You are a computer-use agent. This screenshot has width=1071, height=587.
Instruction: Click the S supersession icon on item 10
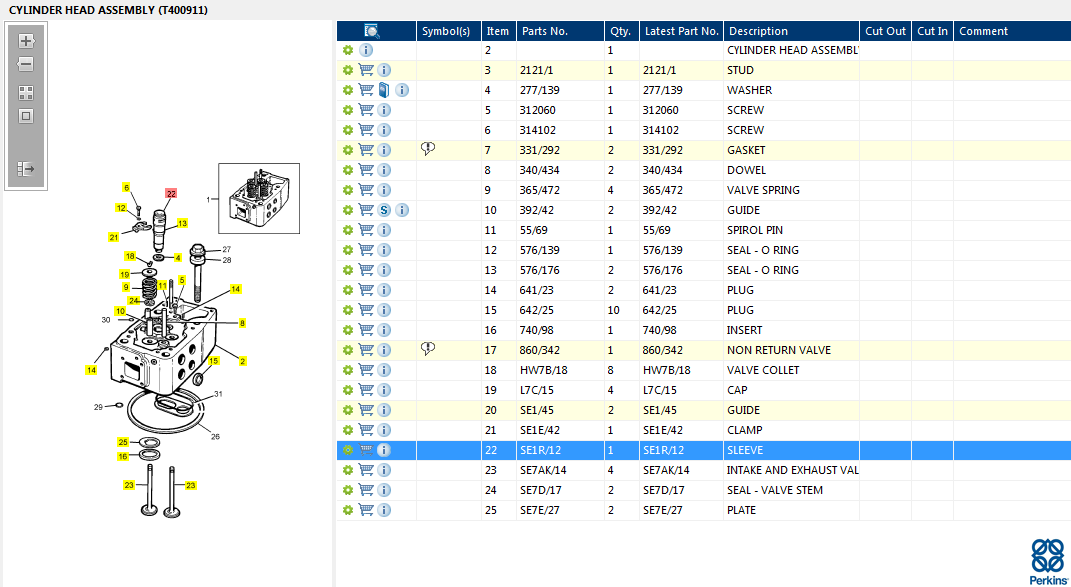(384, 210)
